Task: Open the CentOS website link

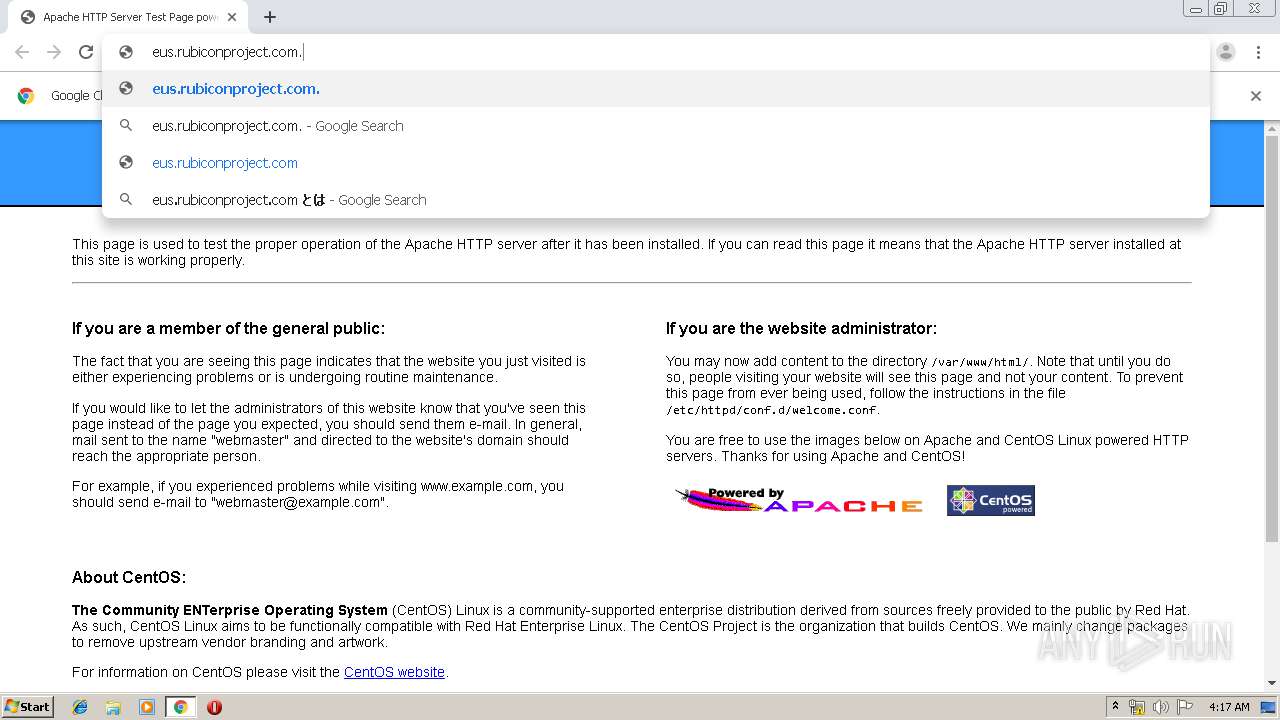Action: tap(394, 672)
